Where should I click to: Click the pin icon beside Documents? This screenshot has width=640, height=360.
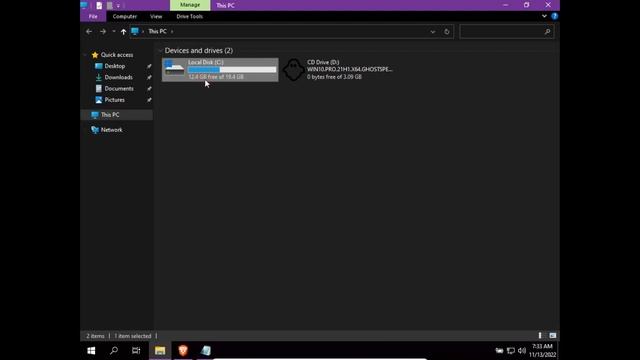coord(149,89)
